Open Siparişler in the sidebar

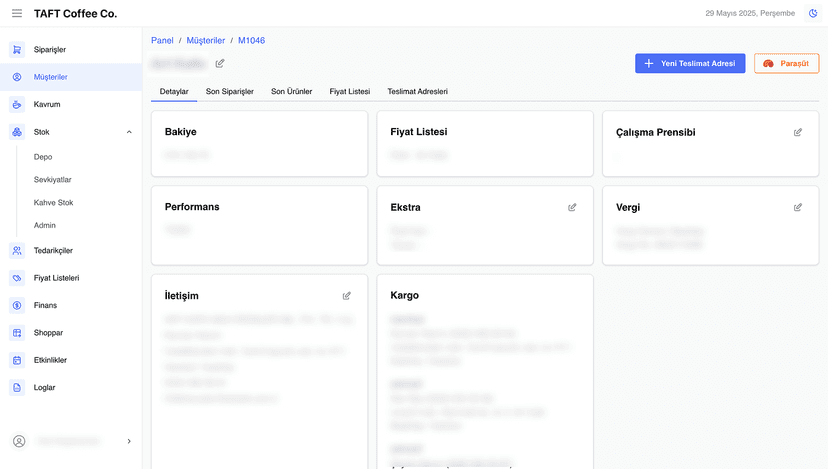[71, 50]
